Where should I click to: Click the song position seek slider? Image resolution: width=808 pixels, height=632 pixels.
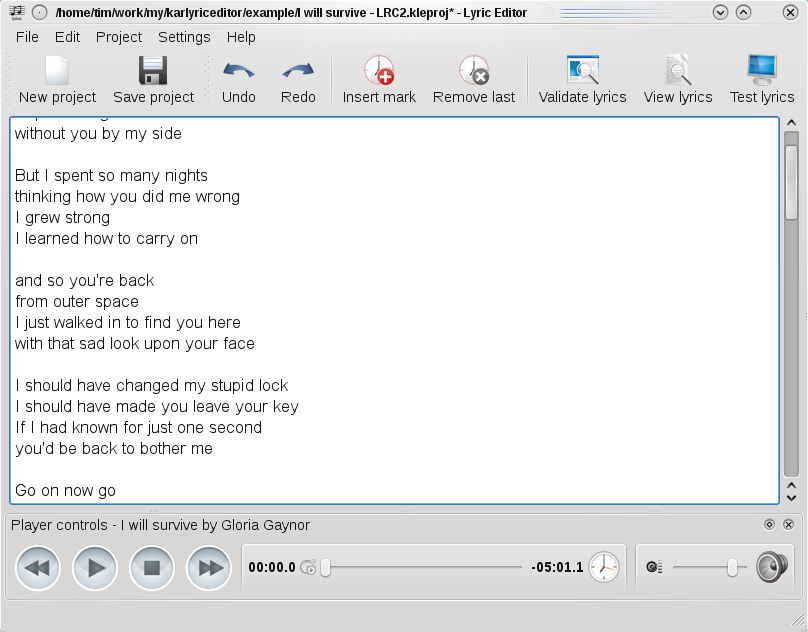pyautogui.click(x=422, y=568)
